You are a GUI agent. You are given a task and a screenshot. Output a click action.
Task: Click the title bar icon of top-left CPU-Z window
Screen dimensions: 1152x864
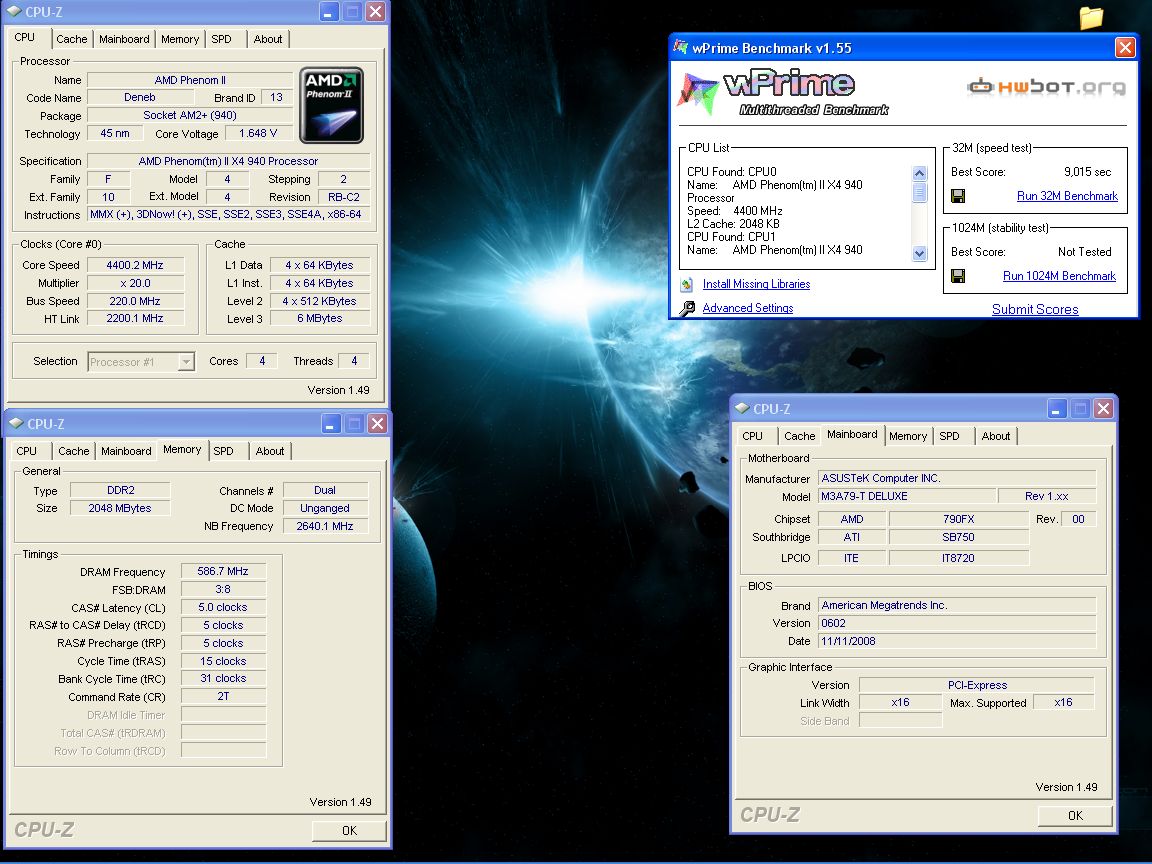(x=14, y=11)
